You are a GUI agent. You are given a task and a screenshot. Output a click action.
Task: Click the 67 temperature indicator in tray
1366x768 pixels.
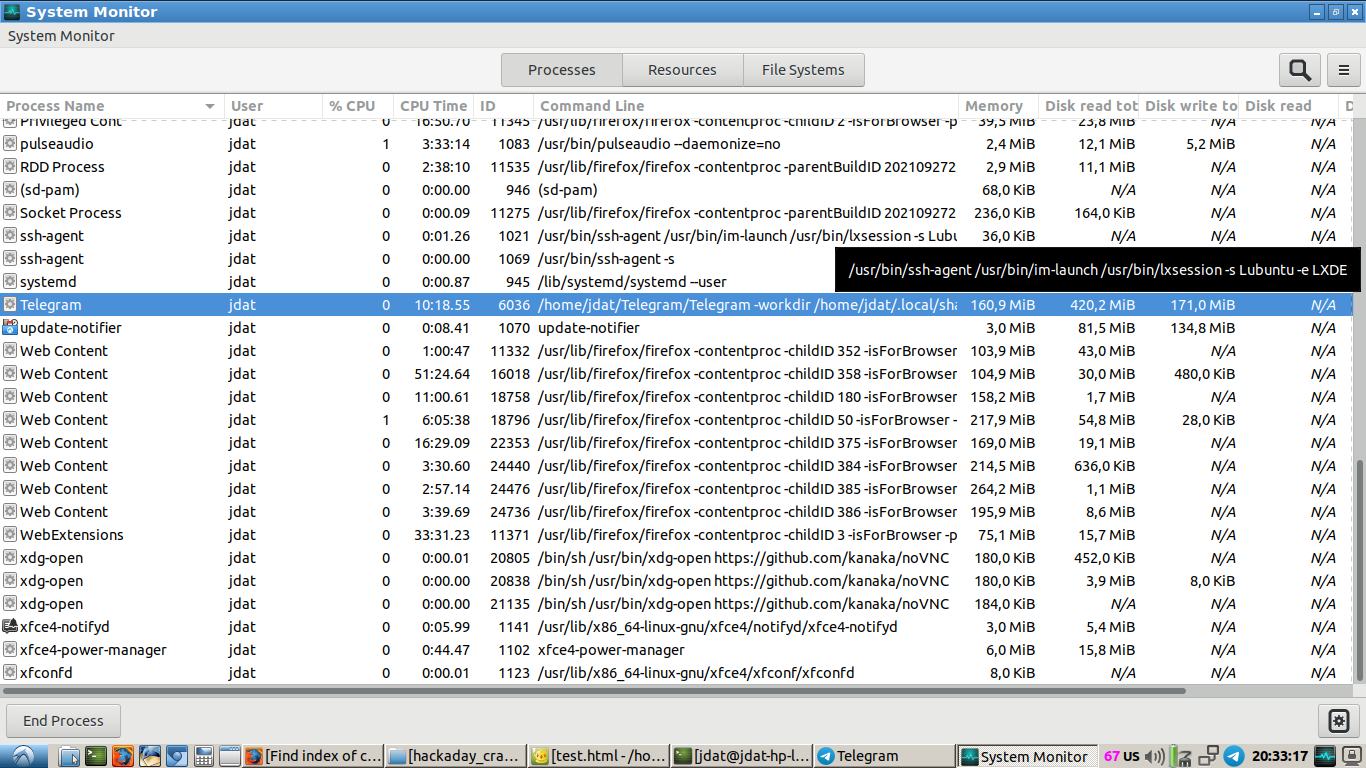pos(1112,756)
